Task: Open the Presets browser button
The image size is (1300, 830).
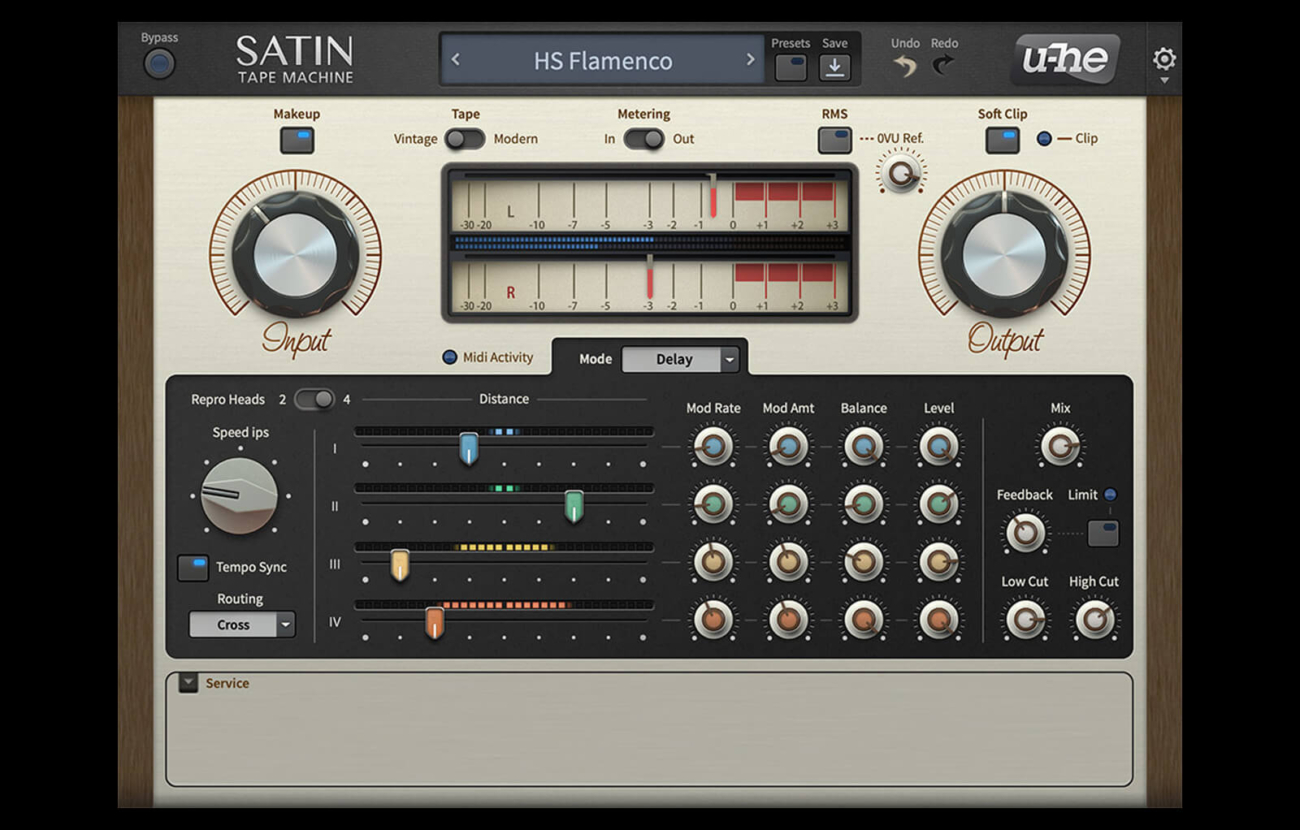Action: (x=791, y=67)
